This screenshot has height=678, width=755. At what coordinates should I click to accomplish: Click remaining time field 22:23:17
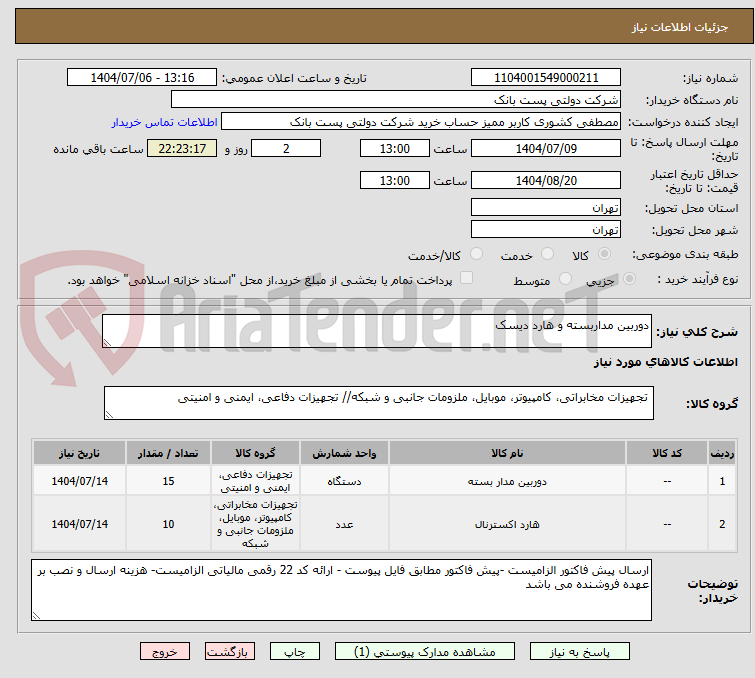coord(182,148)
